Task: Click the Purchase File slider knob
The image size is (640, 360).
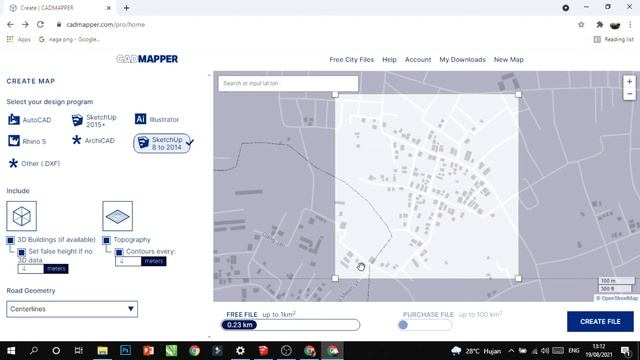Action: pyautogui.click(x=403, y=325)
